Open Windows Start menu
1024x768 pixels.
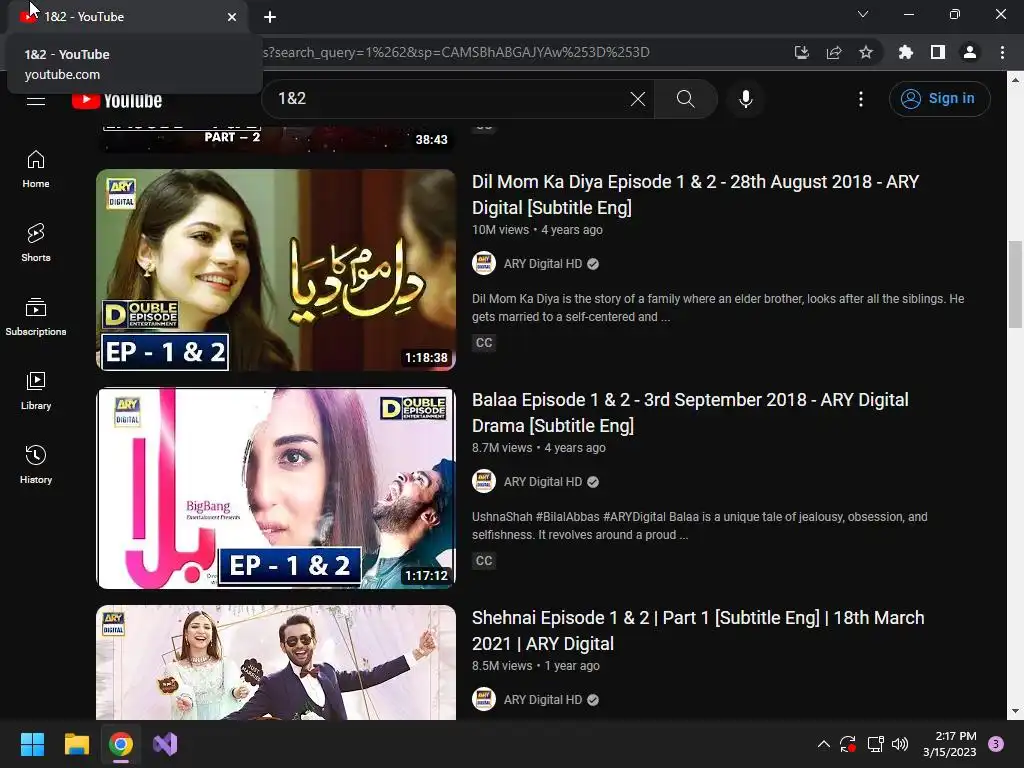click(32, 744)
